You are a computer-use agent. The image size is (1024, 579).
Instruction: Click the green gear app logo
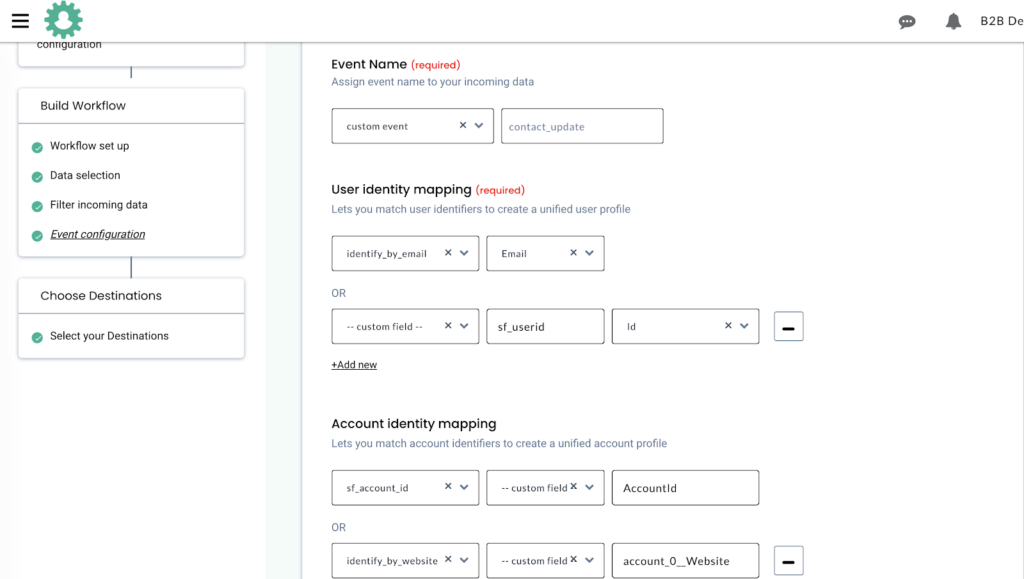click(x=63, y=19)
